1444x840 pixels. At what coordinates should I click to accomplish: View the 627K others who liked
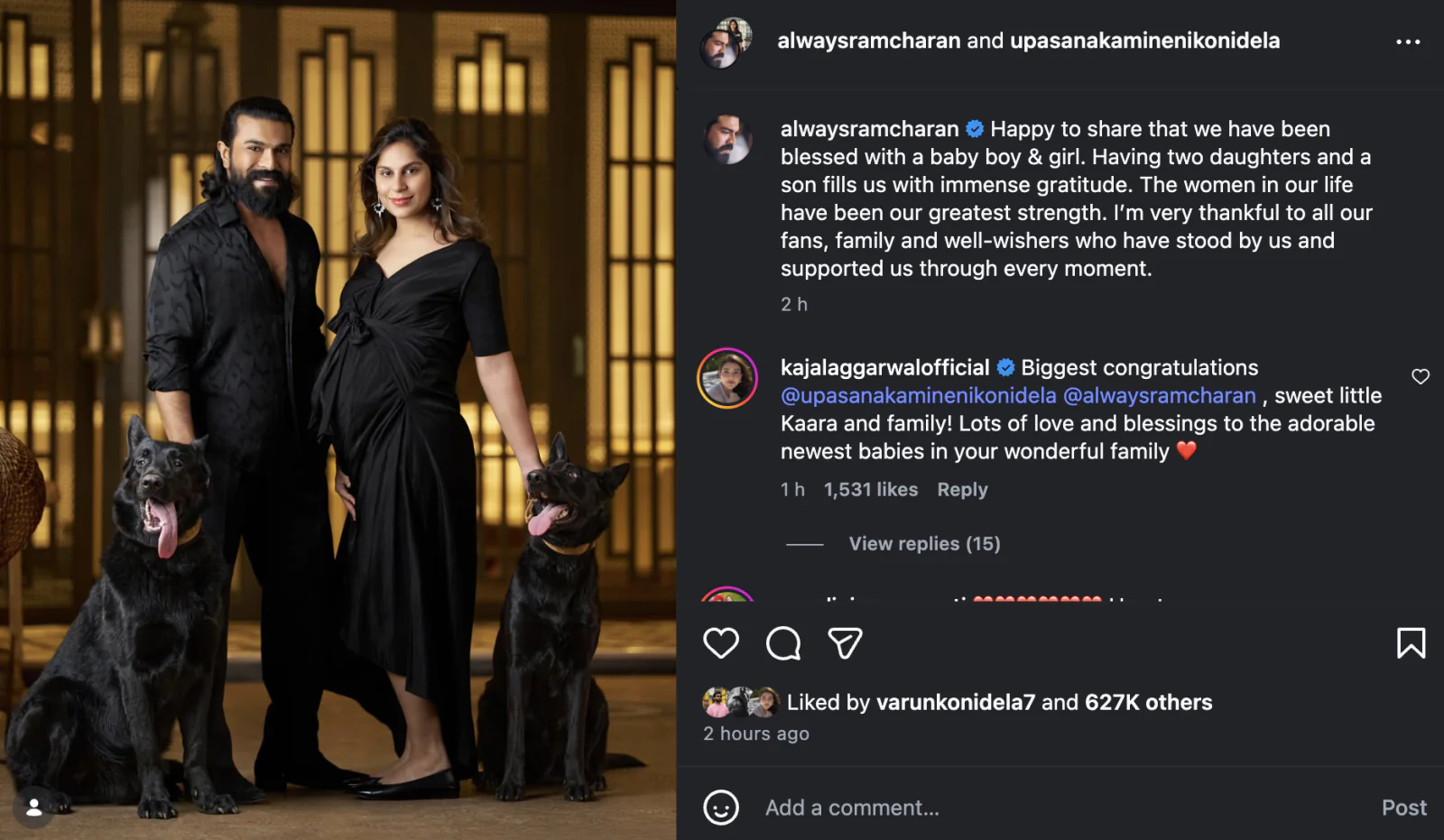tap(1148, 702)
